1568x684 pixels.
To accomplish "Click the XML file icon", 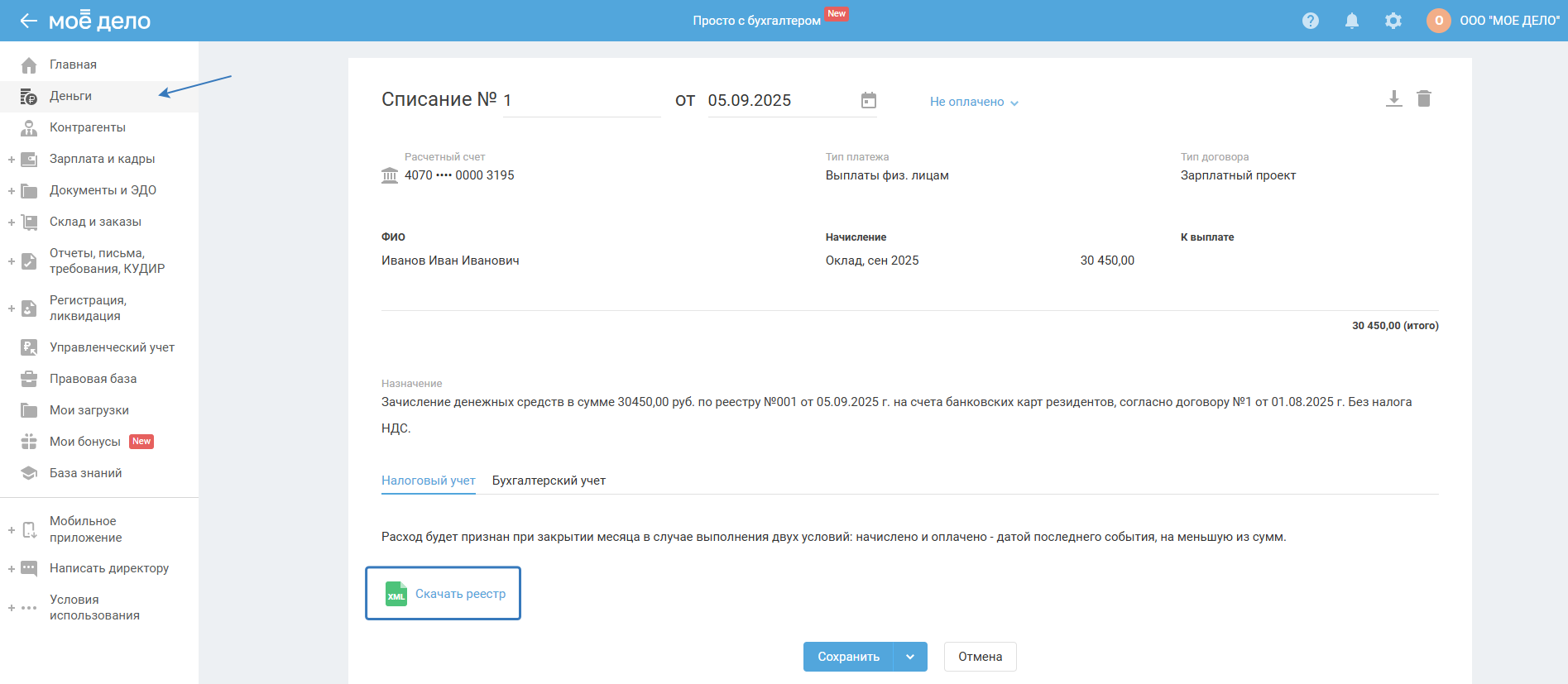I will point(396,594).
